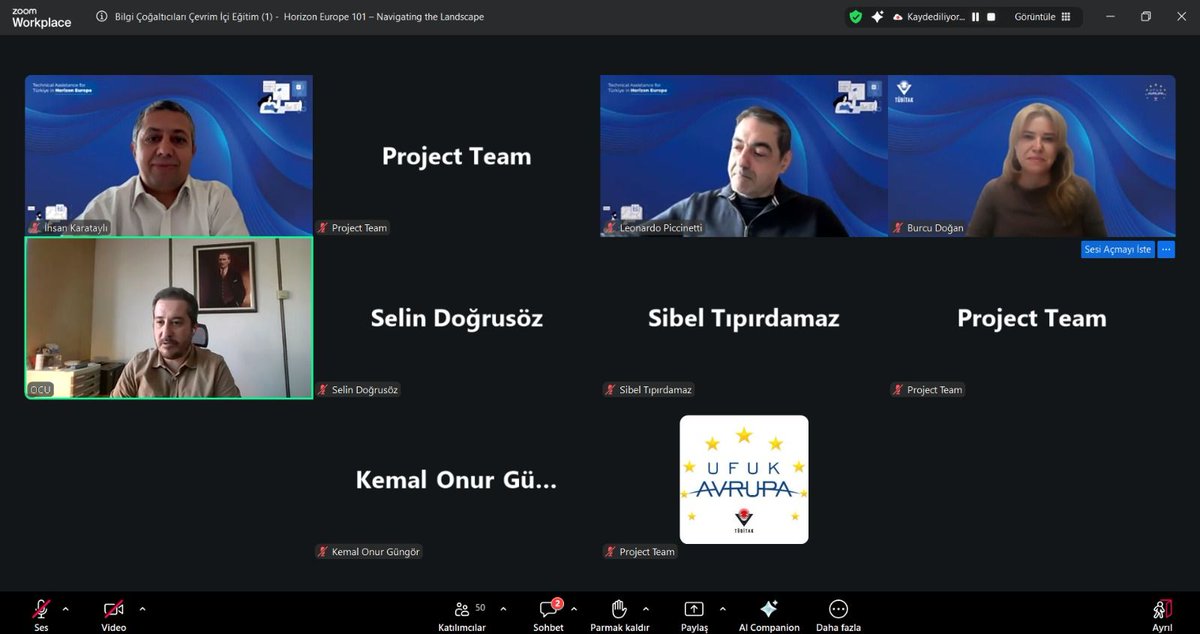Open the Daha fazla more options menu

tap(838, 614)
